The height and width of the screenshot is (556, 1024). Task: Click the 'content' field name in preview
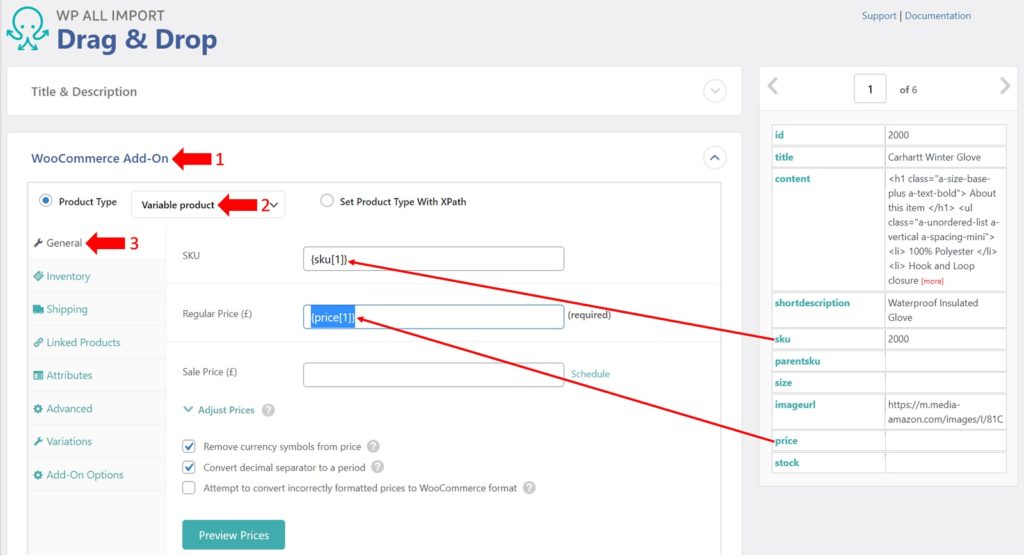click(x=792, y=178)
